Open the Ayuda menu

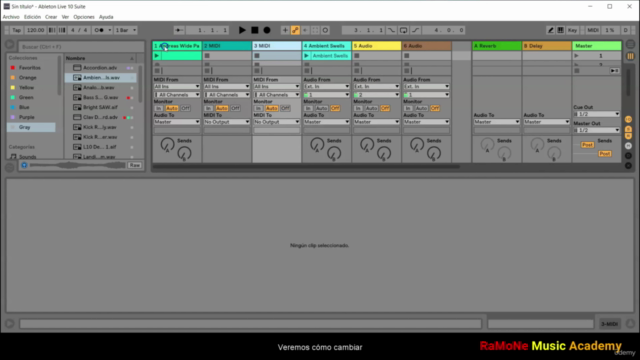pyautogui.click(x=106, y=17)
